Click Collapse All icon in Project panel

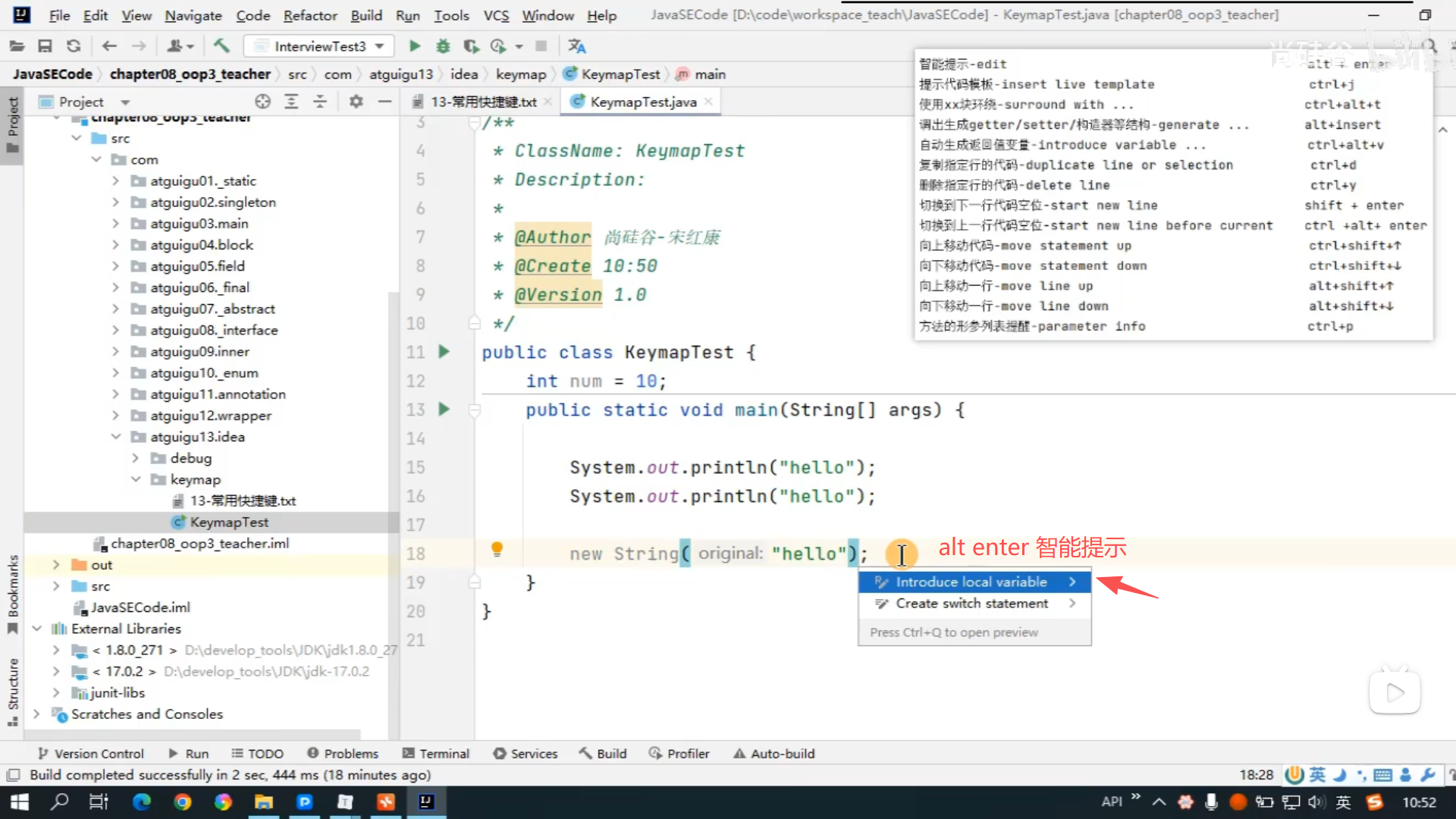(320, 102)
